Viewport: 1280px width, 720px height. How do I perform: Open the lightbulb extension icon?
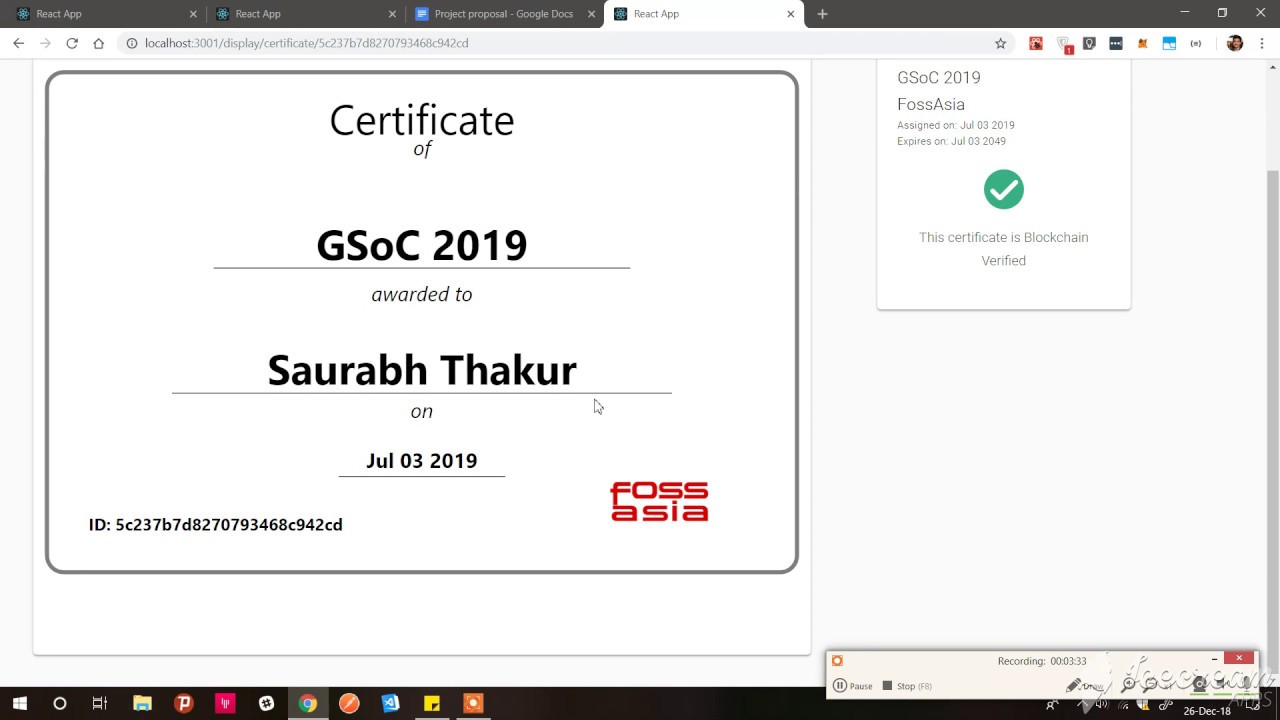tap(1089, 43)
